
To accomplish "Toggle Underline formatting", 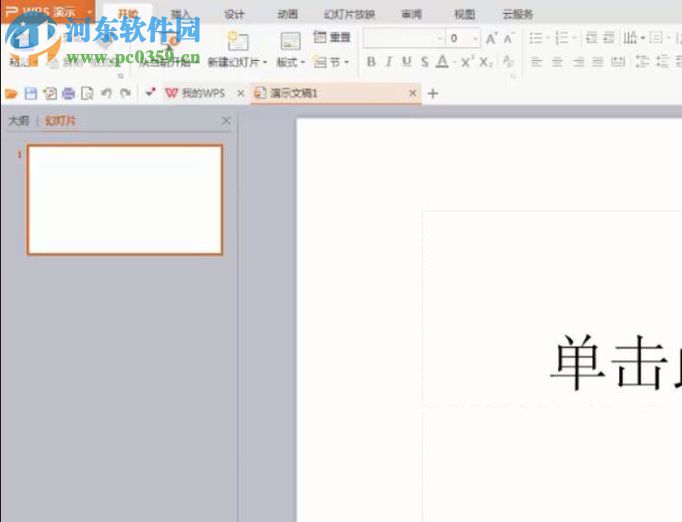I will click(407, 62).
